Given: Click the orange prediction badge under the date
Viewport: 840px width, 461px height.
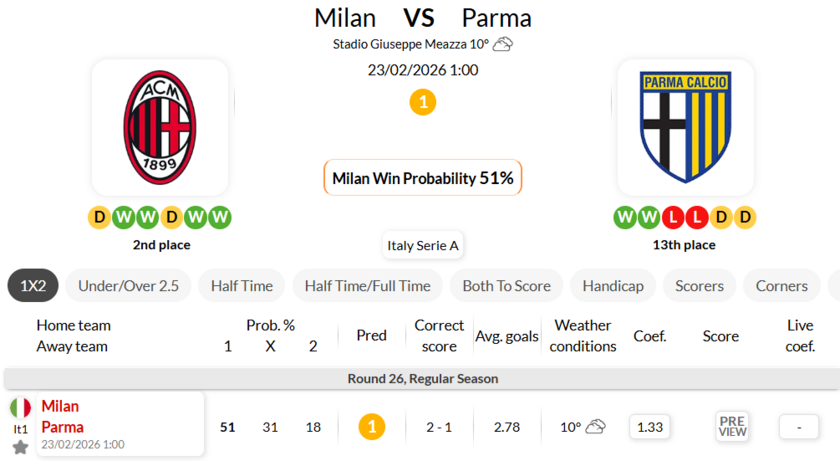Looking at the screenshot, I should pyautogui.click(x=423, y=102).
